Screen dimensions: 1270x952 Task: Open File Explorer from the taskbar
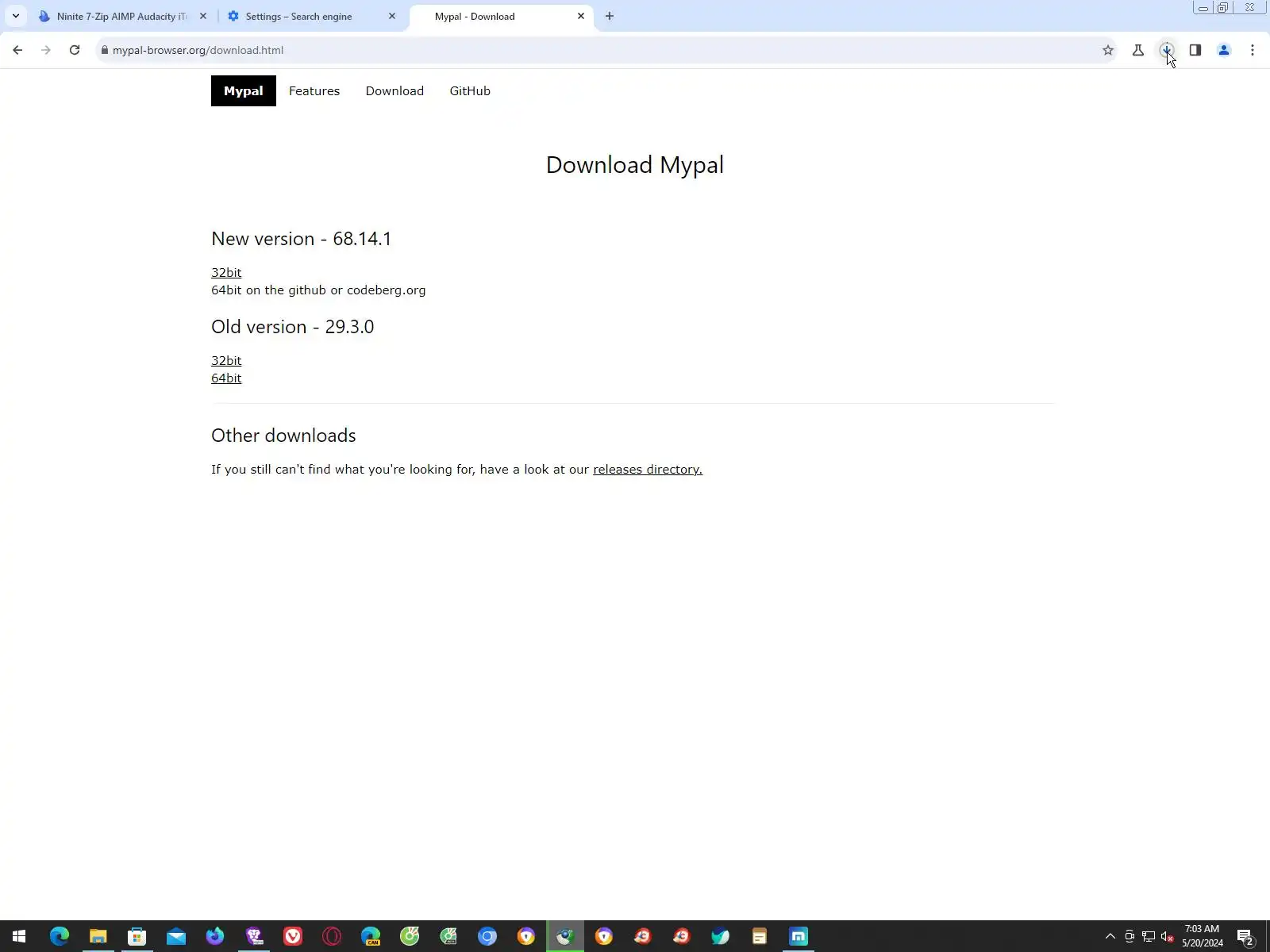[x=98, y=936]
